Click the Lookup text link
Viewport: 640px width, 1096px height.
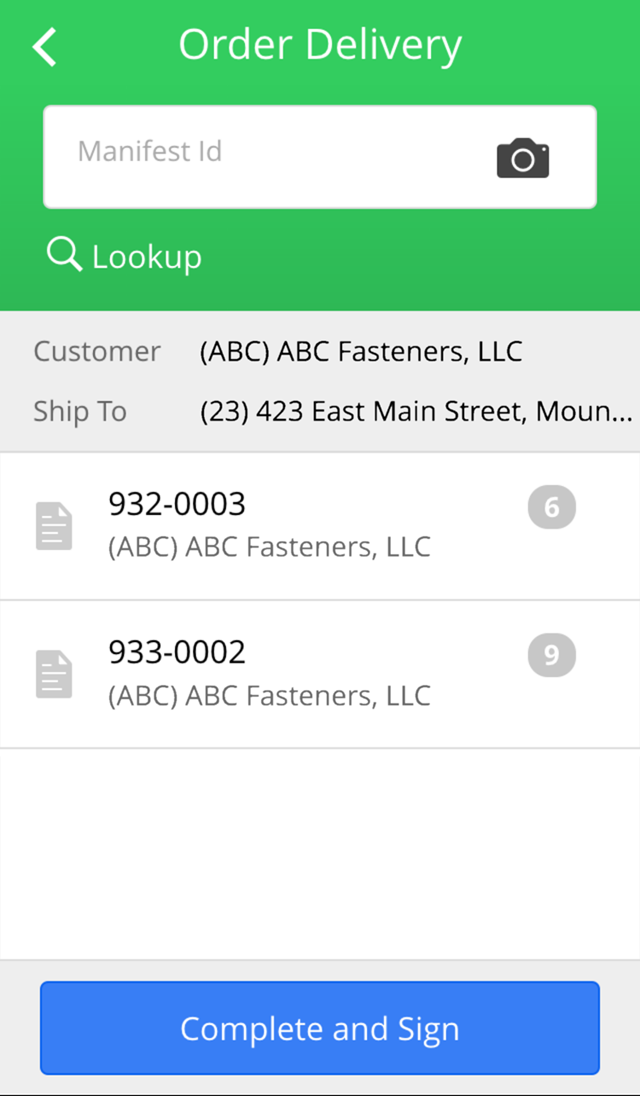point(147,257)
